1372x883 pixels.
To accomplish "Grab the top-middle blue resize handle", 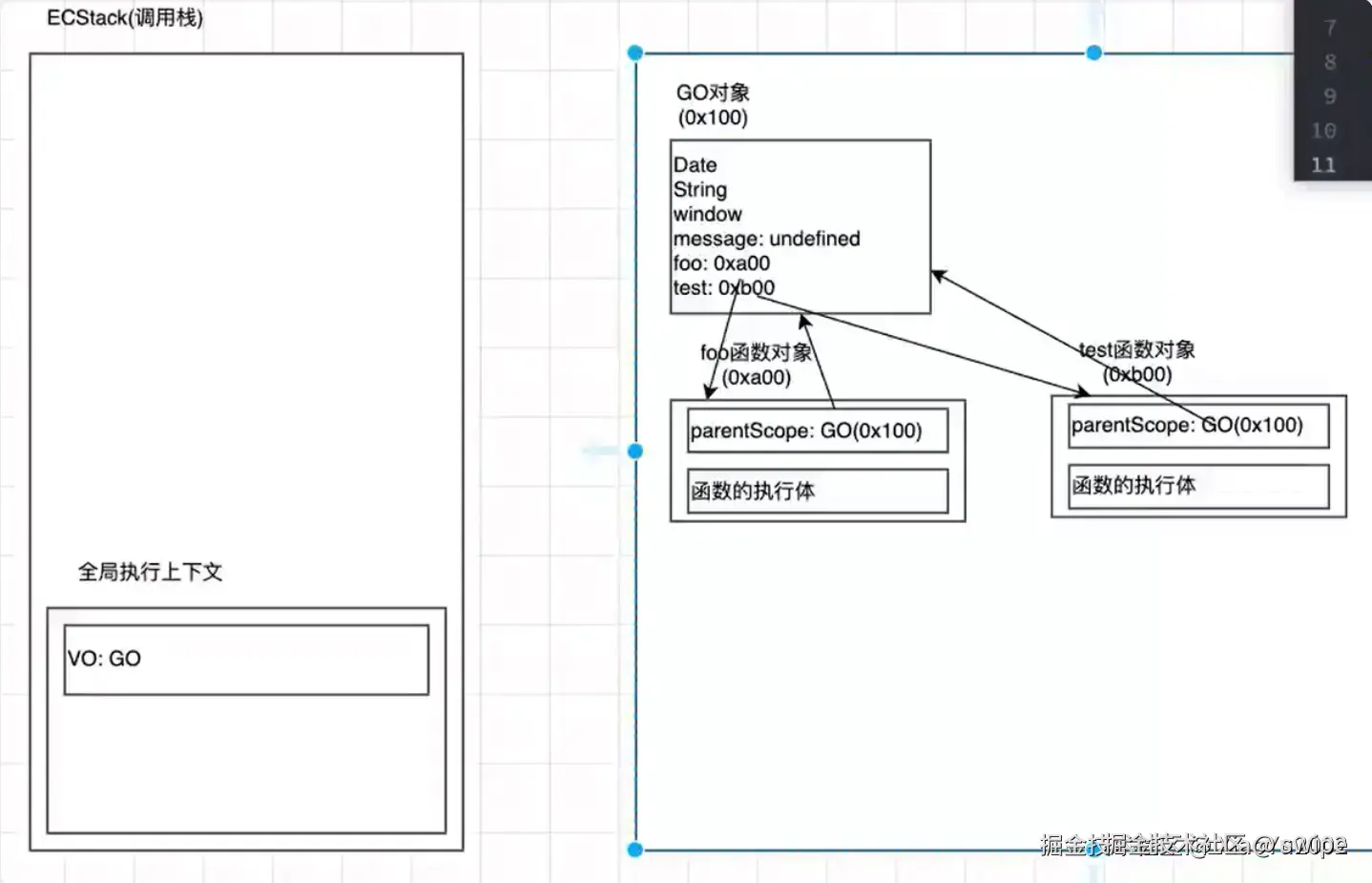I will click(1094, 53).
